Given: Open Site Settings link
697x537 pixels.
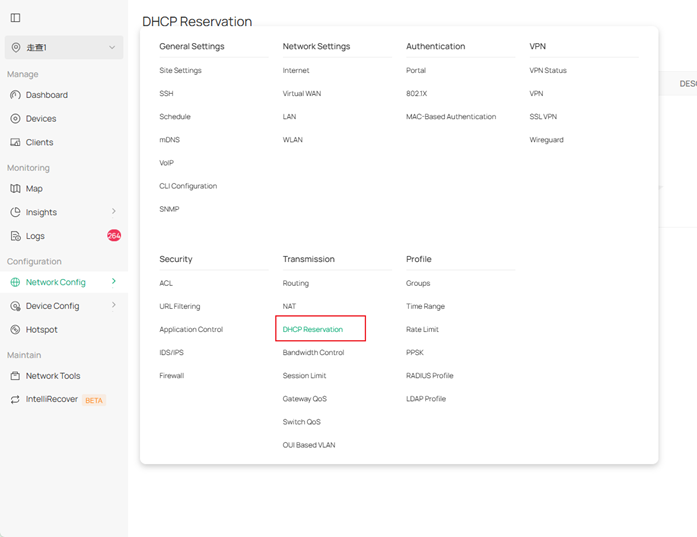Looking at the screenshot, I should (180, 70).
